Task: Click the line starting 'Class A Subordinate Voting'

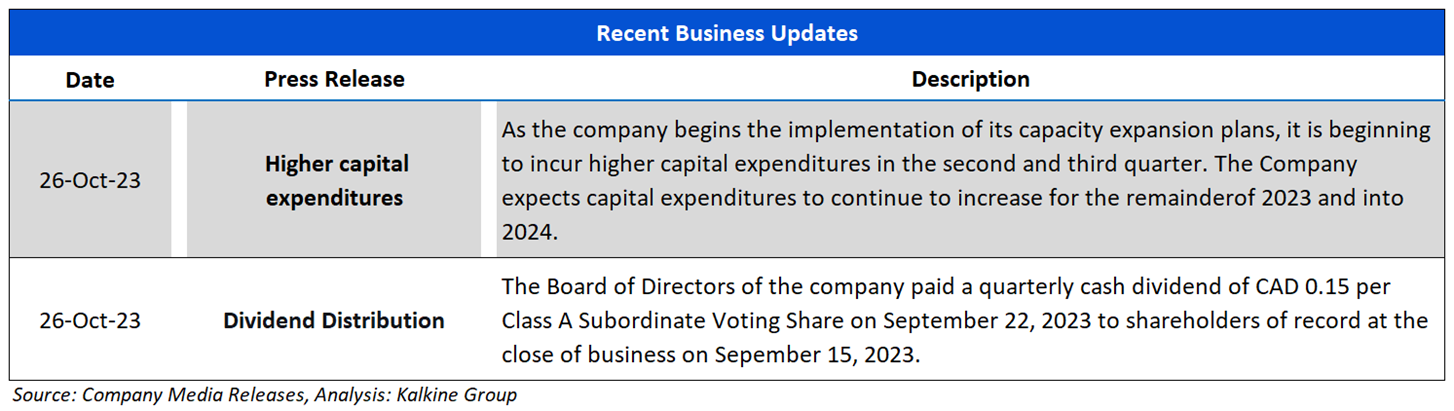Action: tap(964, 321)
